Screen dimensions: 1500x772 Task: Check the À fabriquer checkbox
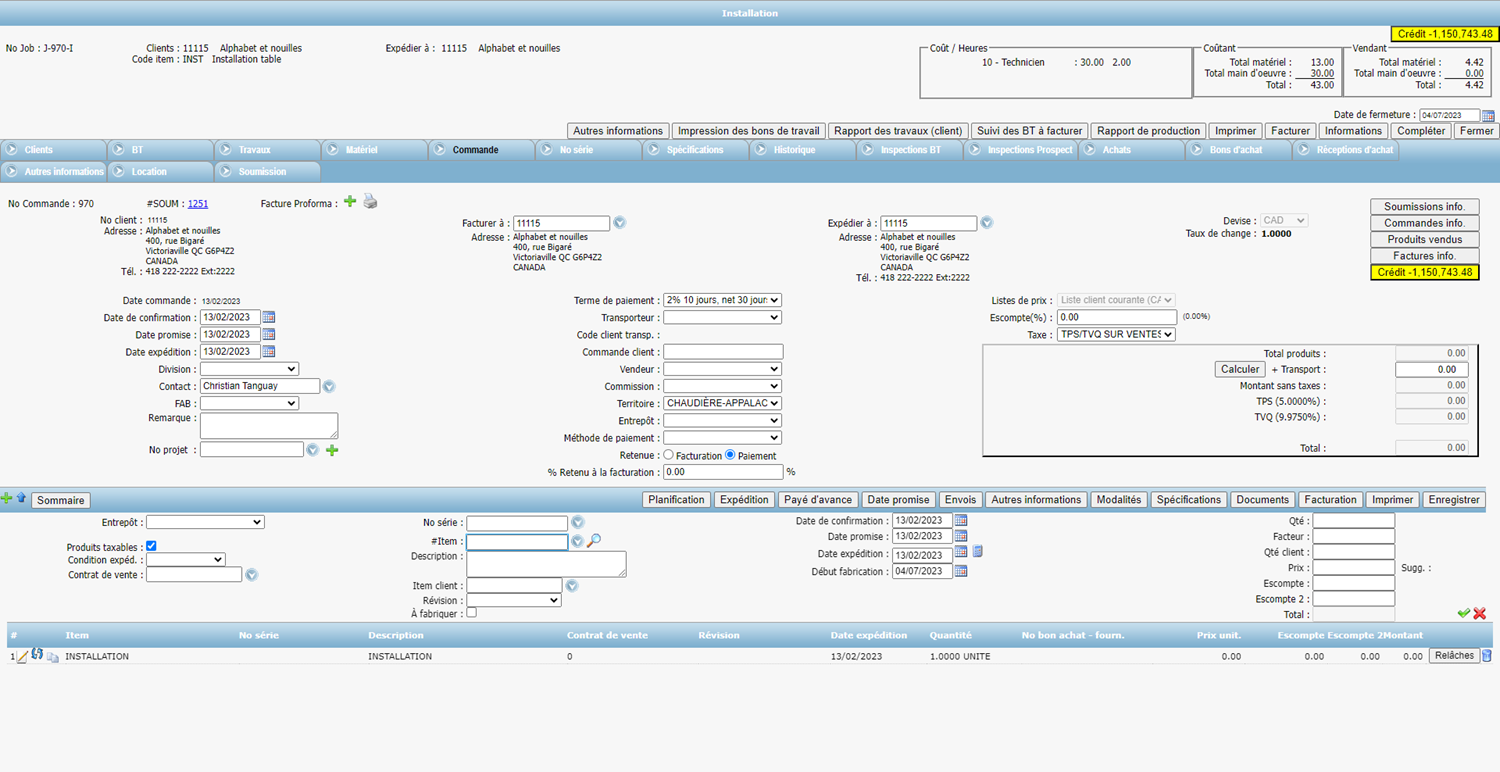[472, 612]
